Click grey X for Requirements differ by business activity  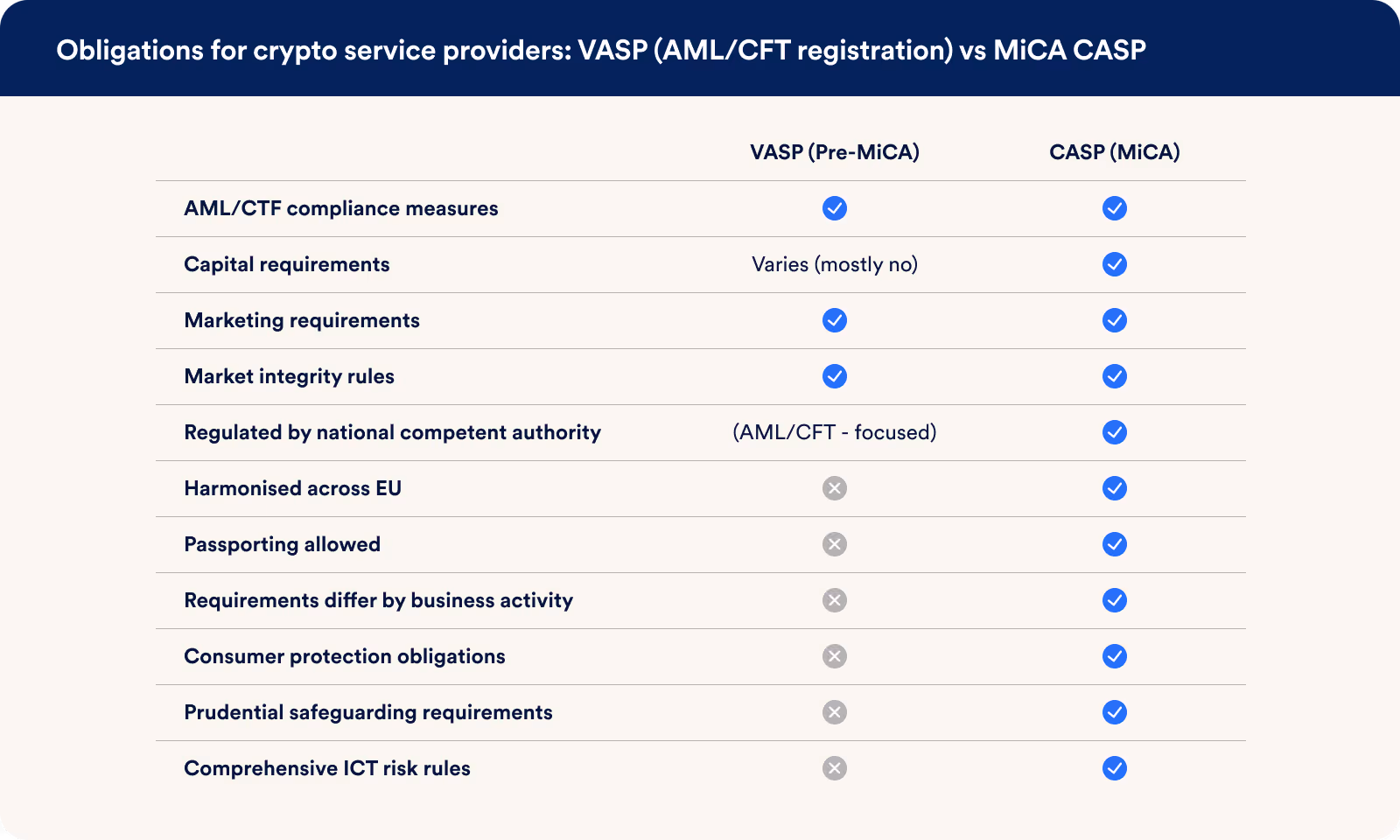point(835,600)
